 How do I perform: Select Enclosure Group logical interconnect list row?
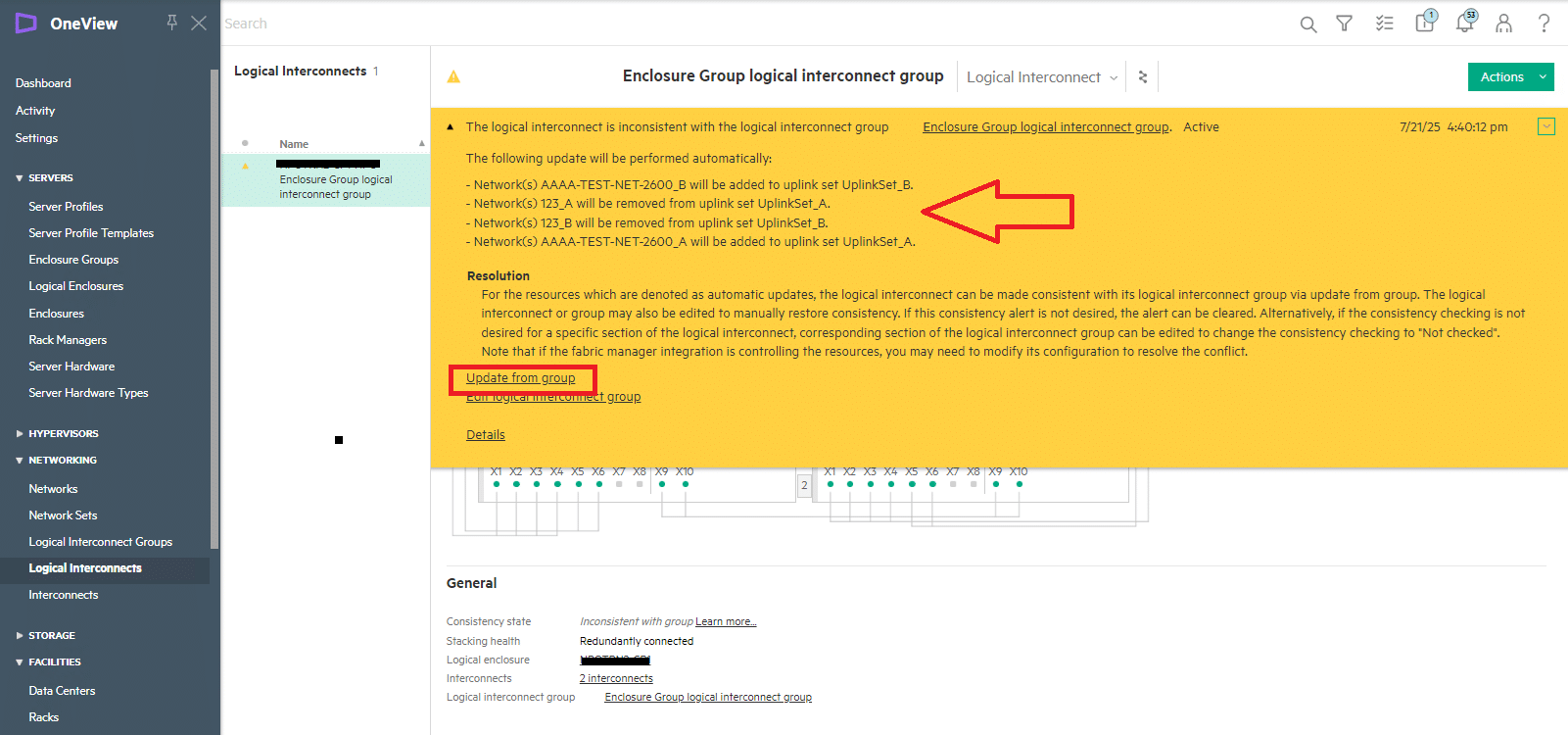[325, 180]
